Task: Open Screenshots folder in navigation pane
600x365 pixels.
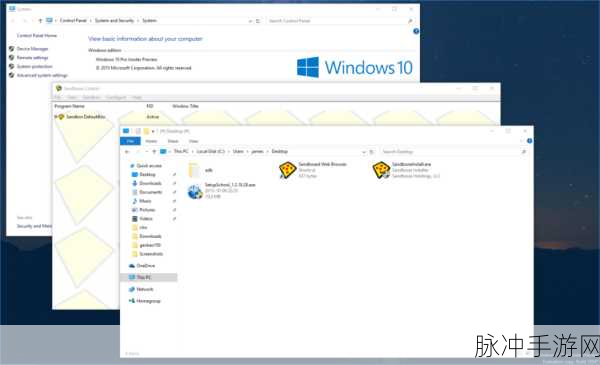Action: [151, 254]
